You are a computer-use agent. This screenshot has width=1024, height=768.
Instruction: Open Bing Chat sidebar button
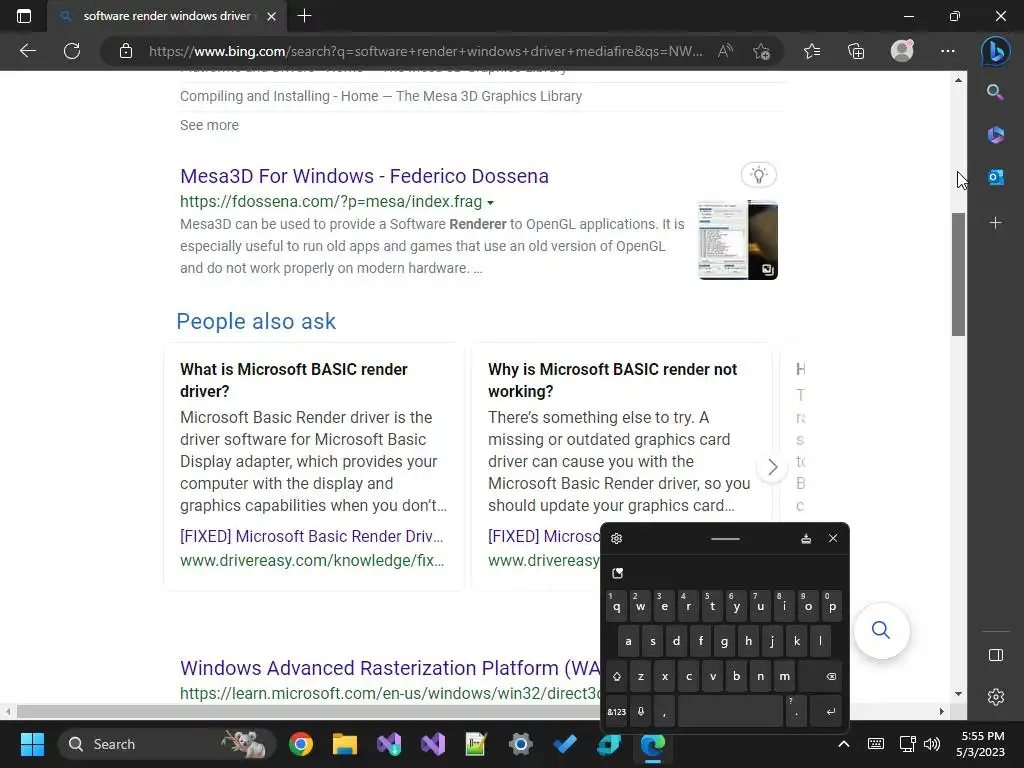[x=995, y=51]
